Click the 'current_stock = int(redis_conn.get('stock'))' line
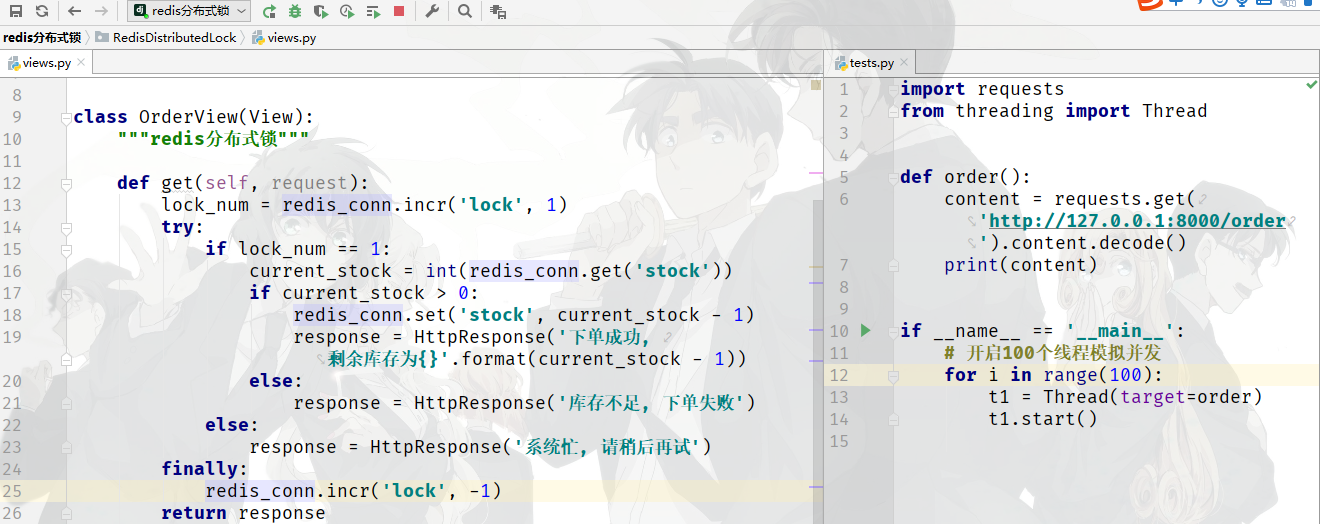The width and height of the screenshot is (1320, 524). coord(491,271)
